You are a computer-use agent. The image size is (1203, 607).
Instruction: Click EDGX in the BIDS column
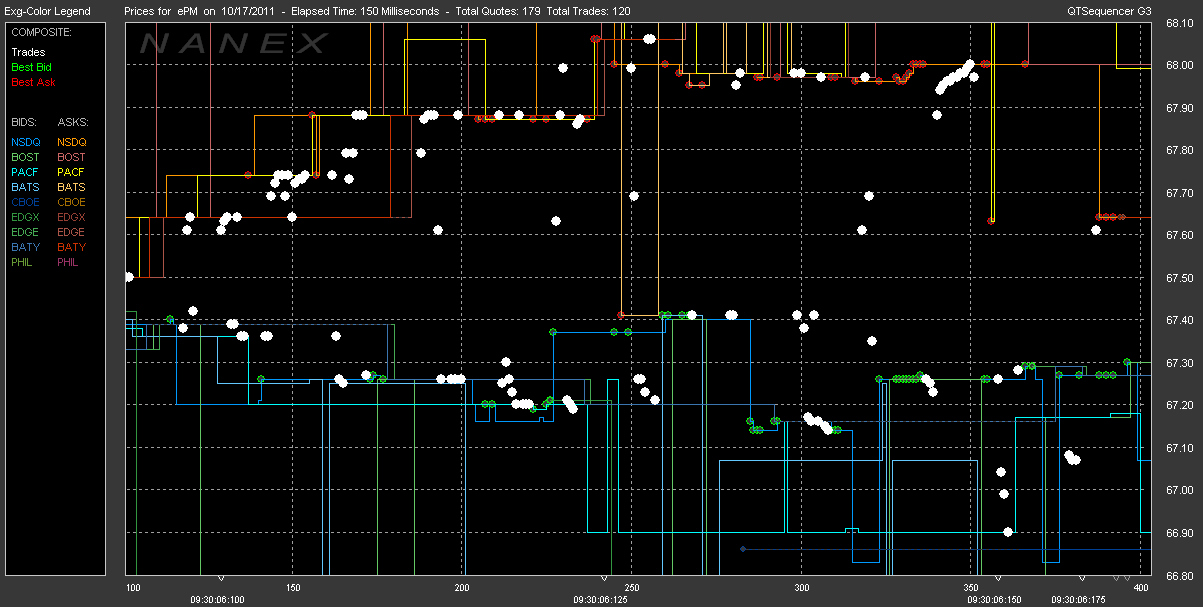[x=25, y=217]
